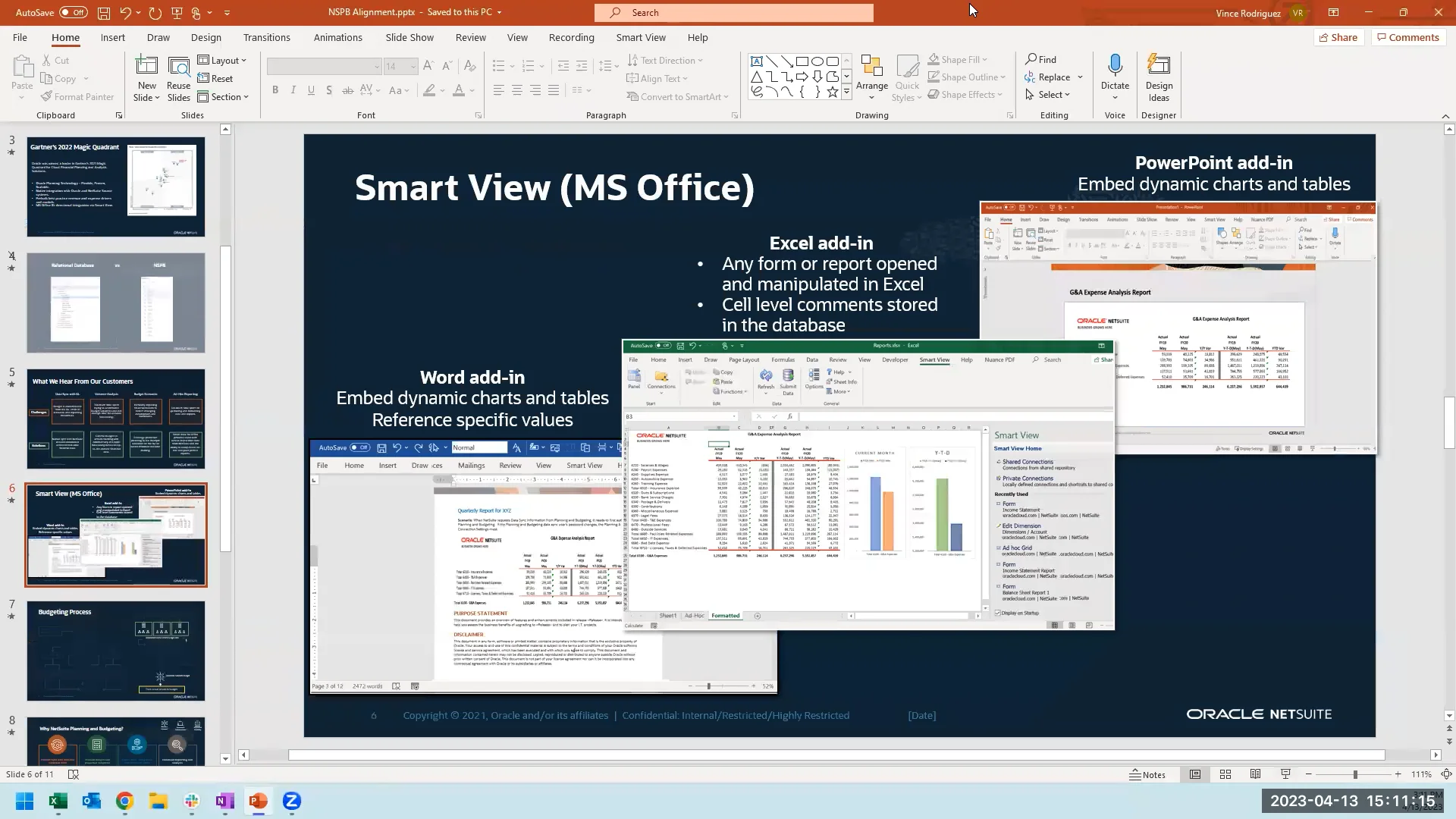This screenshot has height=819, width=1456.
Task: Toggle Notes pane in status bar
Action: pos(1147,774)
